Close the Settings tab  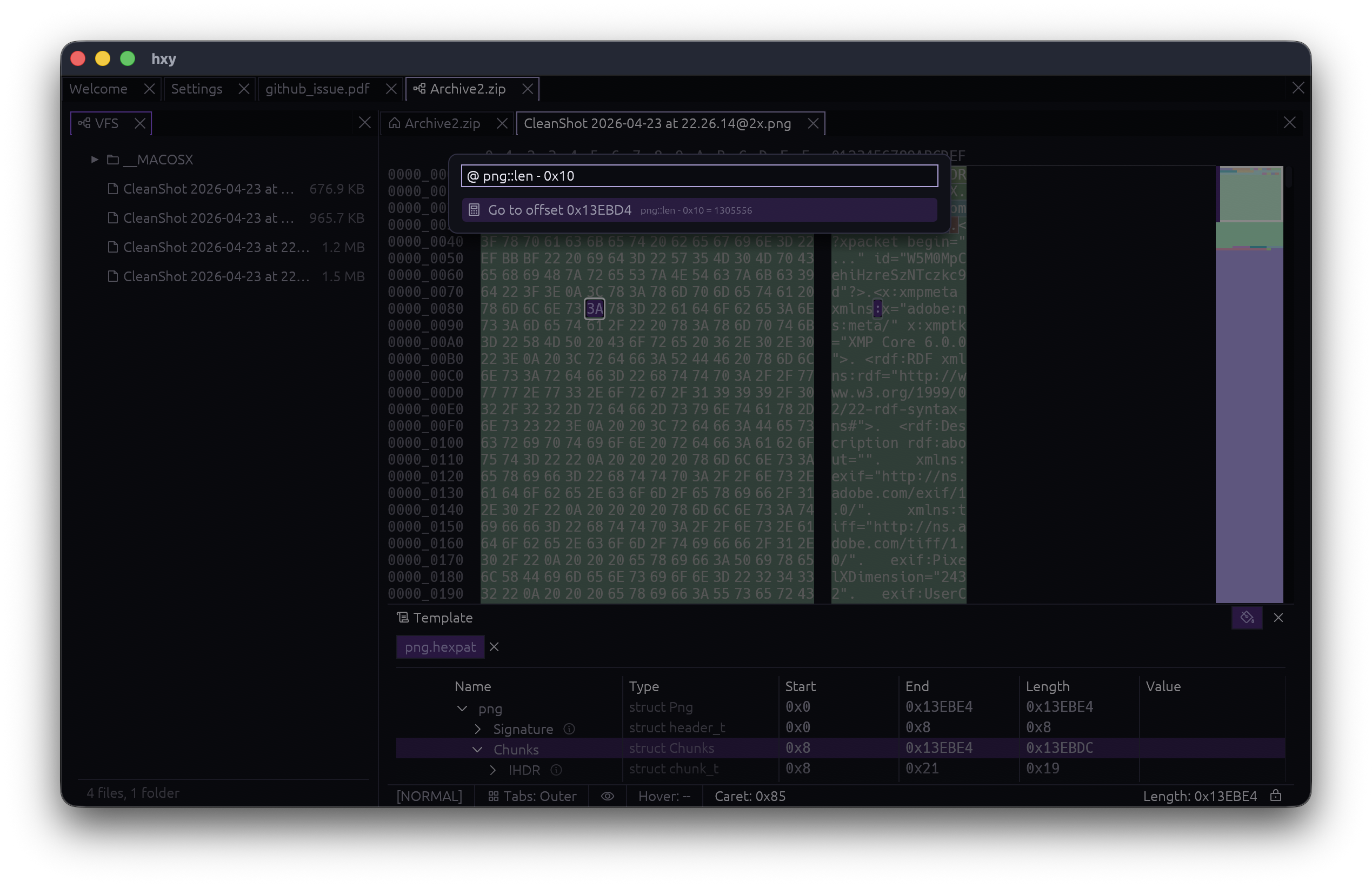coord(243,89)
